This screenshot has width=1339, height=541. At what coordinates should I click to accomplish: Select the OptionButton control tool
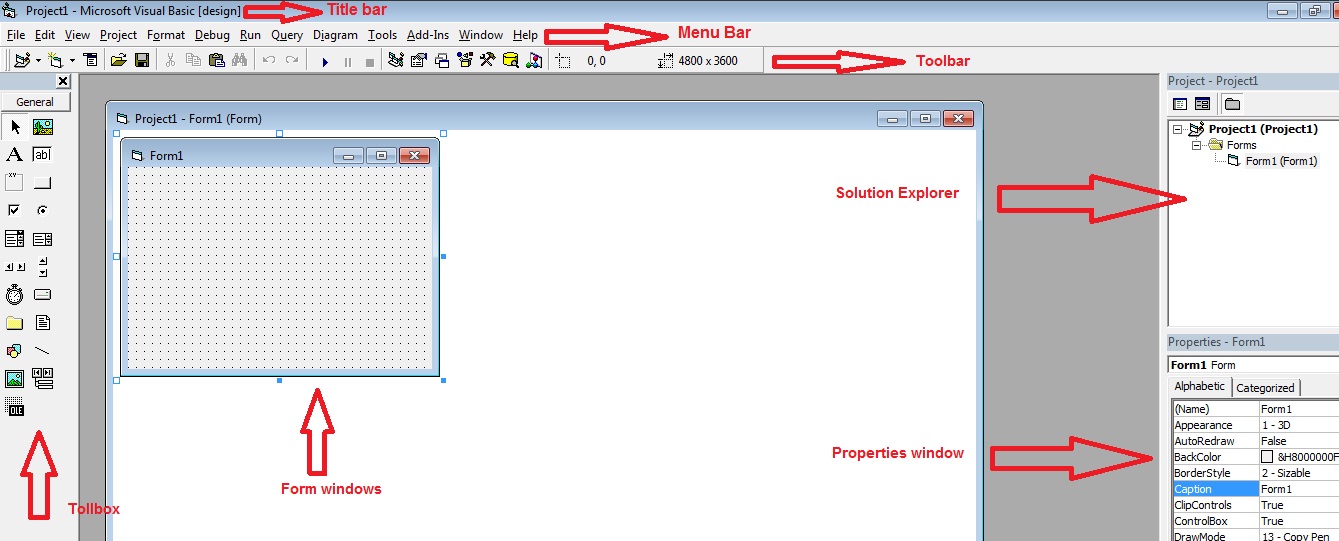click(x=43, y=210)
